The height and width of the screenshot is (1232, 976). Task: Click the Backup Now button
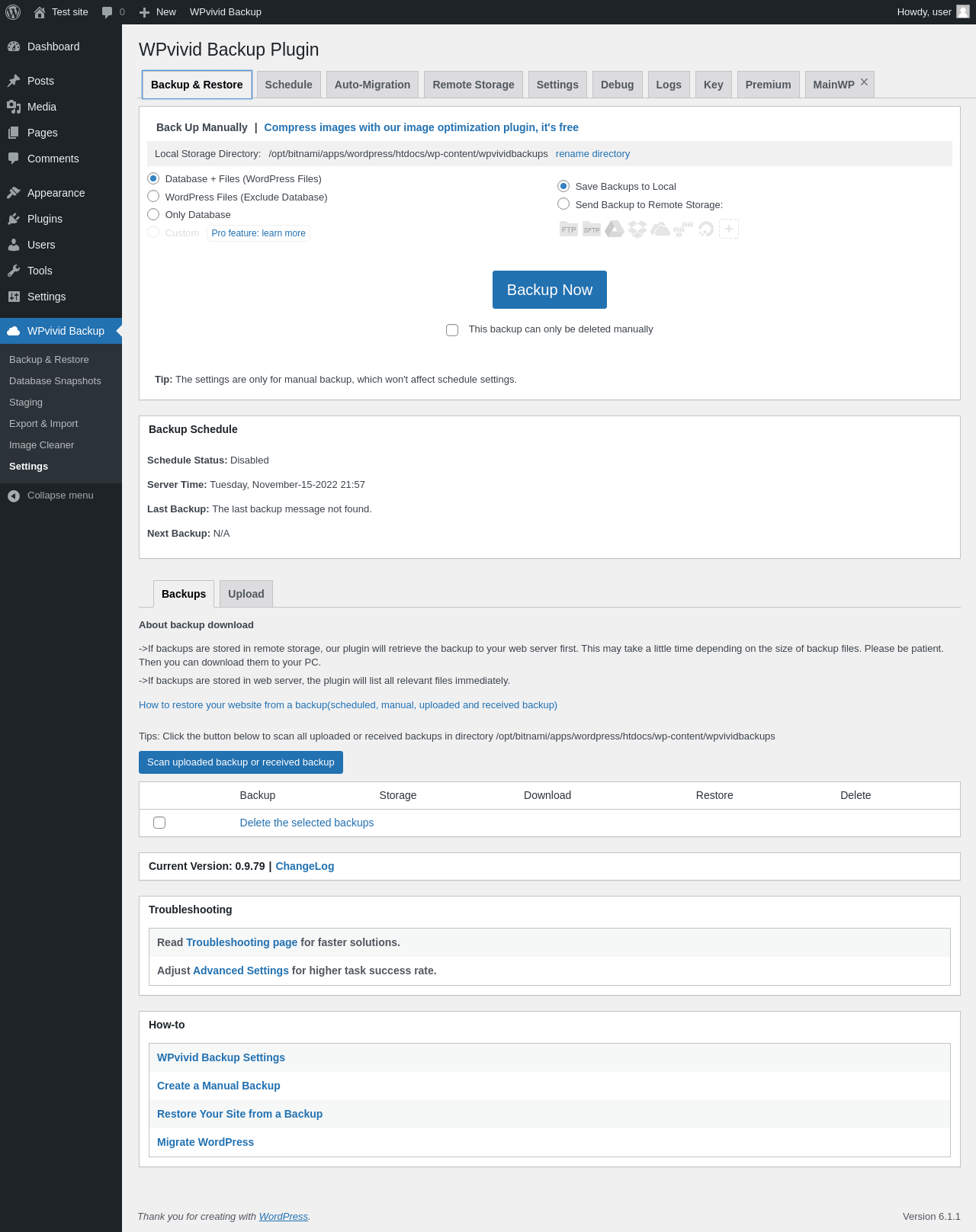[x=550, y=290]
